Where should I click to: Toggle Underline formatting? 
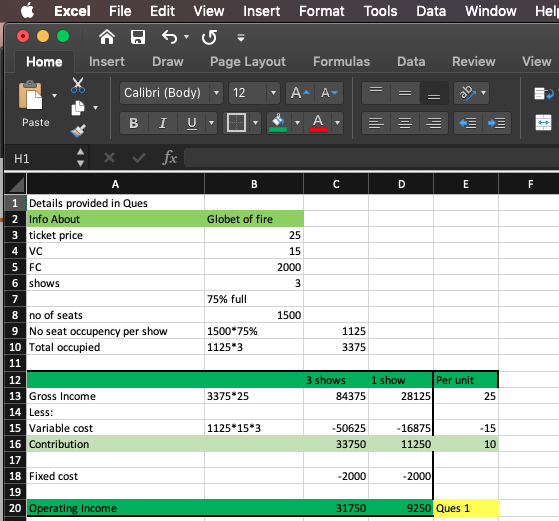click(192, 123)
